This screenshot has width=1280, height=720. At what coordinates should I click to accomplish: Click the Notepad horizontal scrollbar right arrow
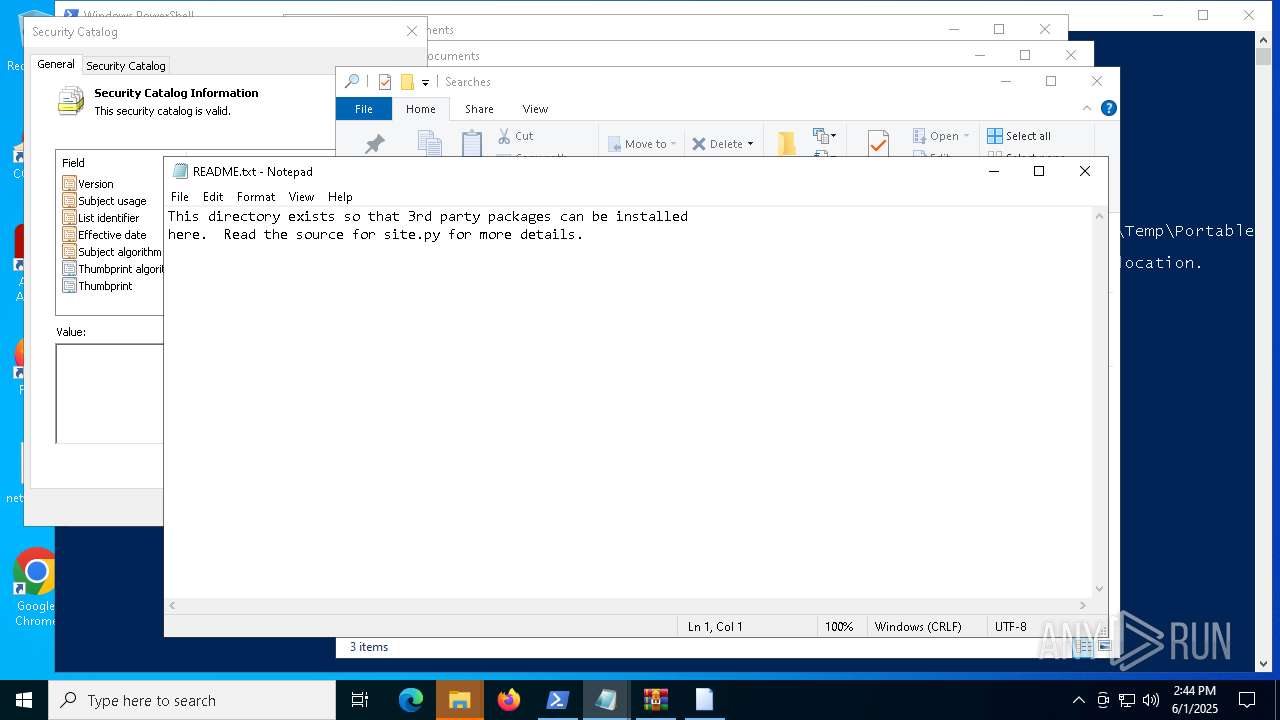tap(1083, 605)
